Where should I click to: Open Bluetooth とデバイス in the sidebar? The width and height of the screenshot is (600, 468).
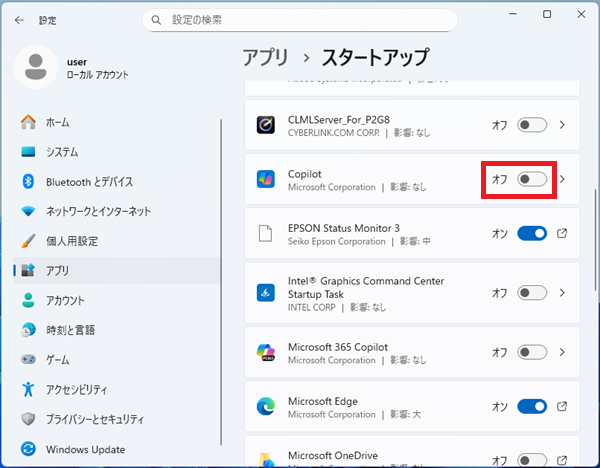click(88, 181)
